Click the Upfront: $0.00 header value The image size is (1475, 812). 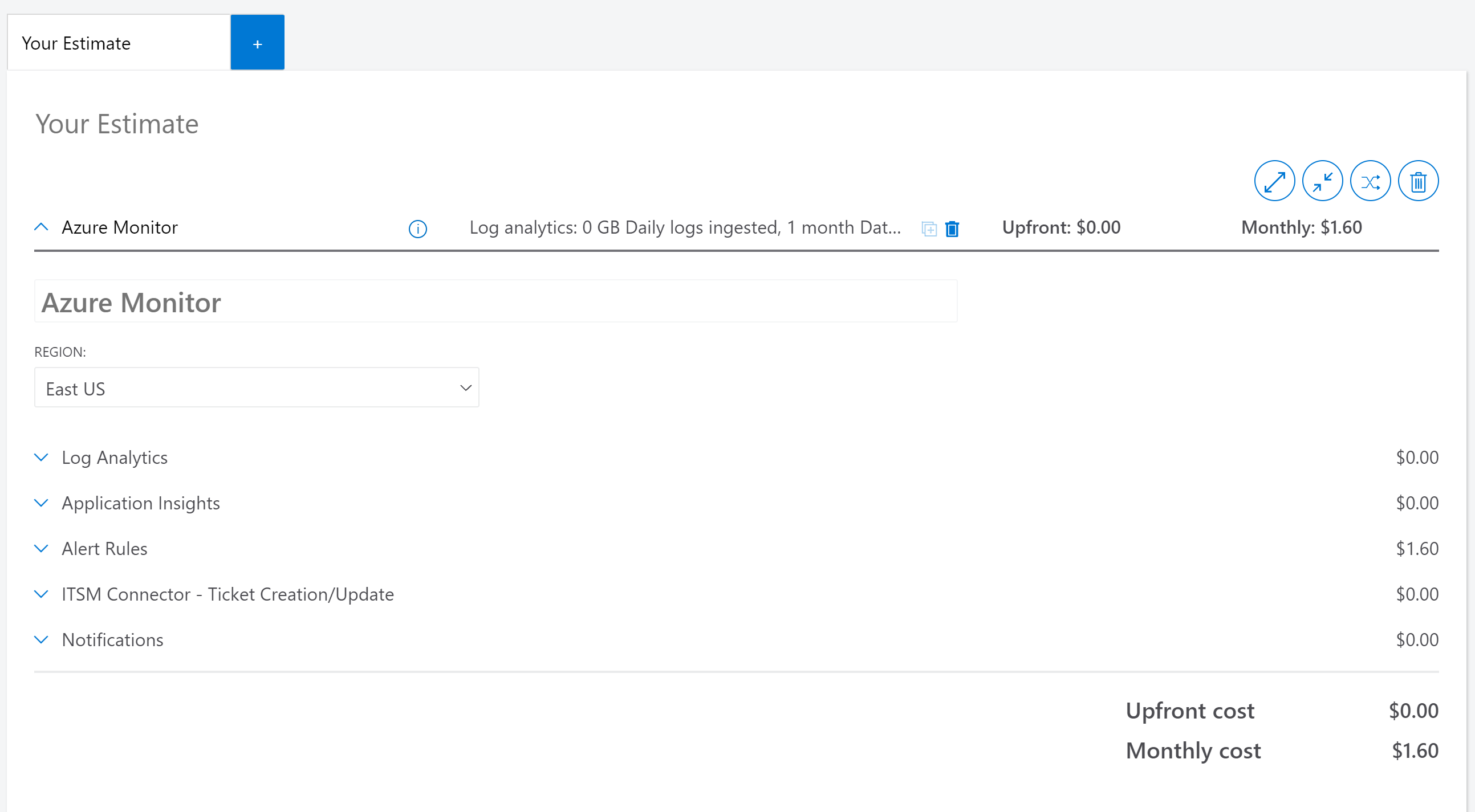coord(1061,227)
